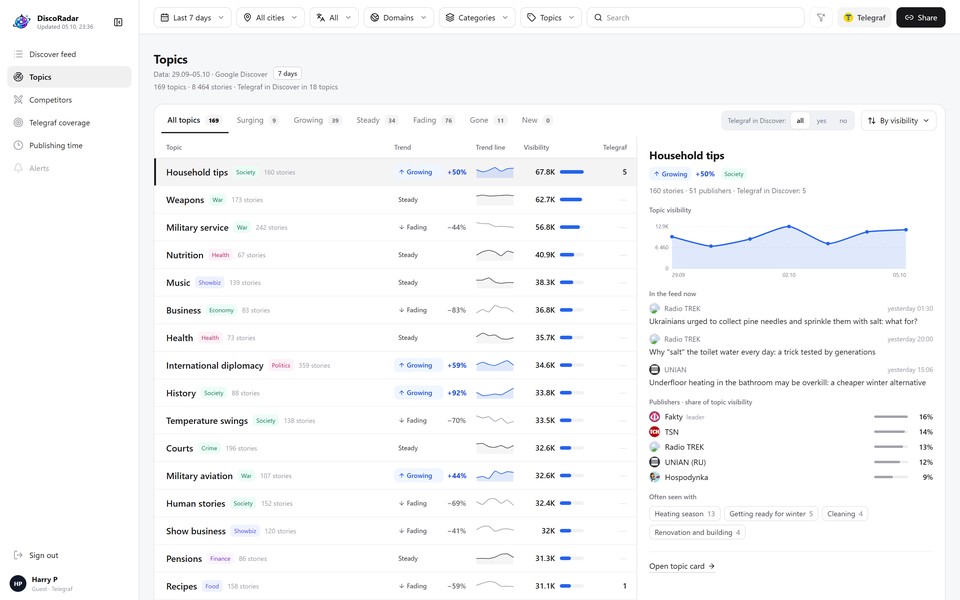This screenshot has height=600, width=960.
Task: Open Discover feed from sidebar
Action: click(x=69, y=54)
